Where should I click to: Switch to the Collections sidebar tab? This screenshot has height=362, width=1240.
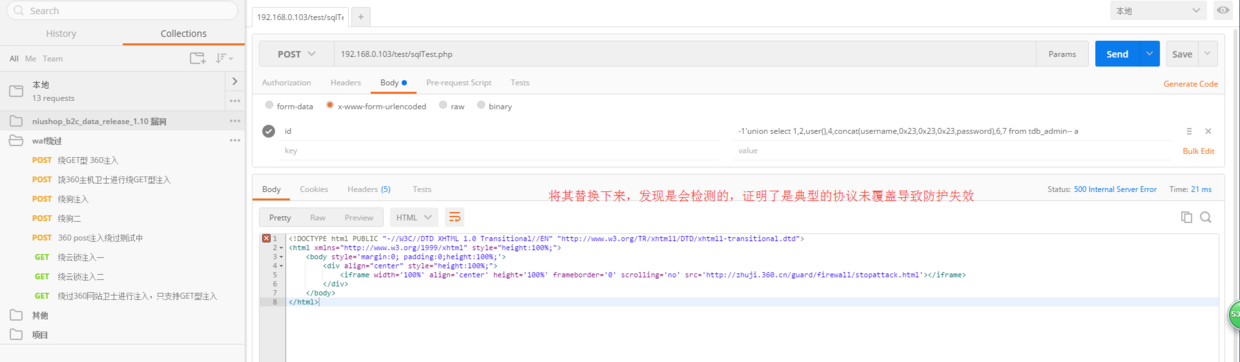point(183,33)
